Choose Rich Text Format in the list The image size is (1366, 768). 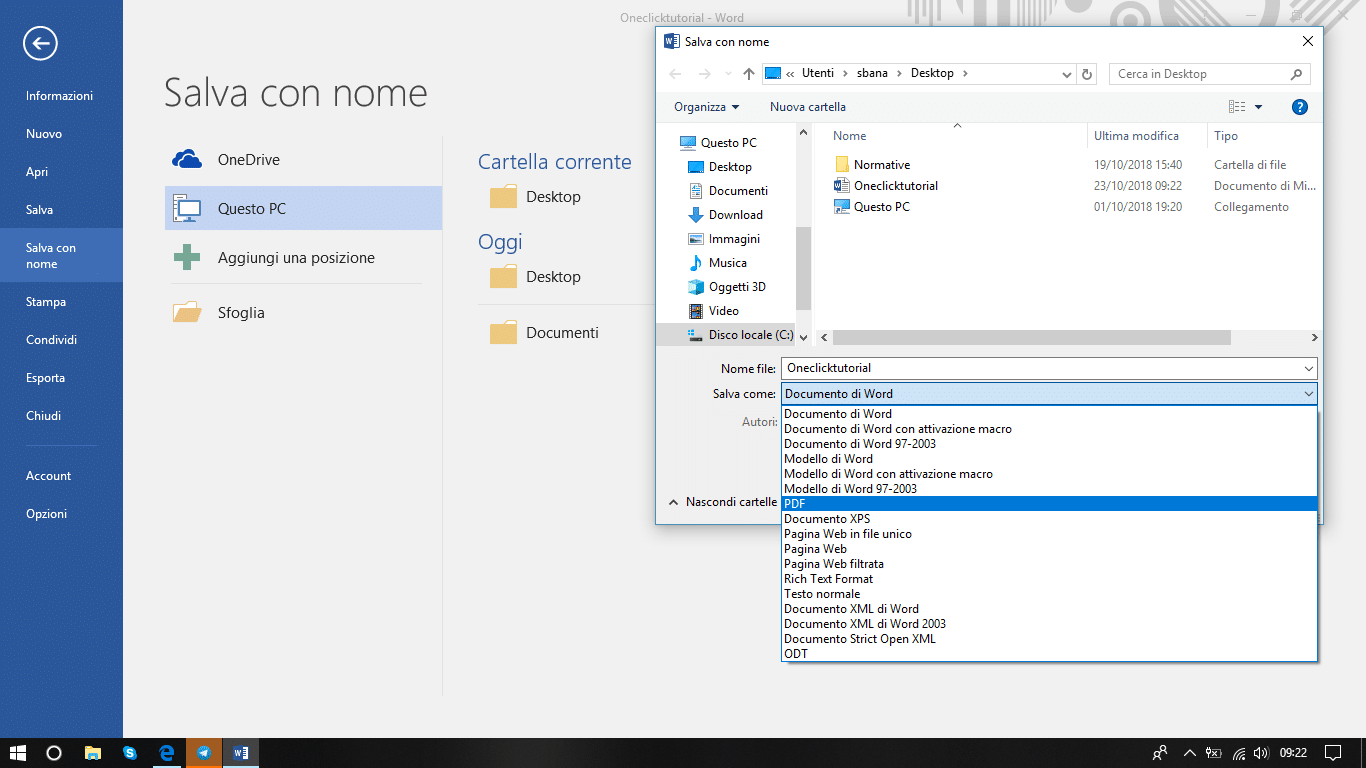click(1049, 579)
